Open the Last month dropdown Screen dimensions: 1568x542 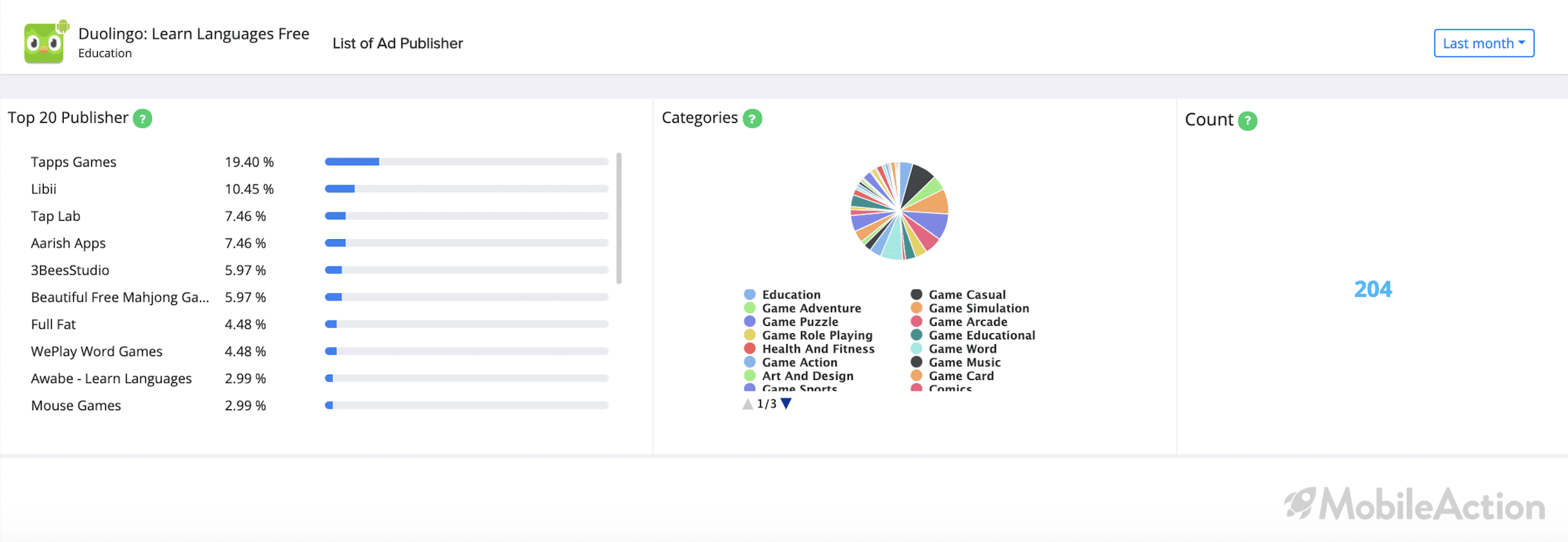tap(1484, 43)
